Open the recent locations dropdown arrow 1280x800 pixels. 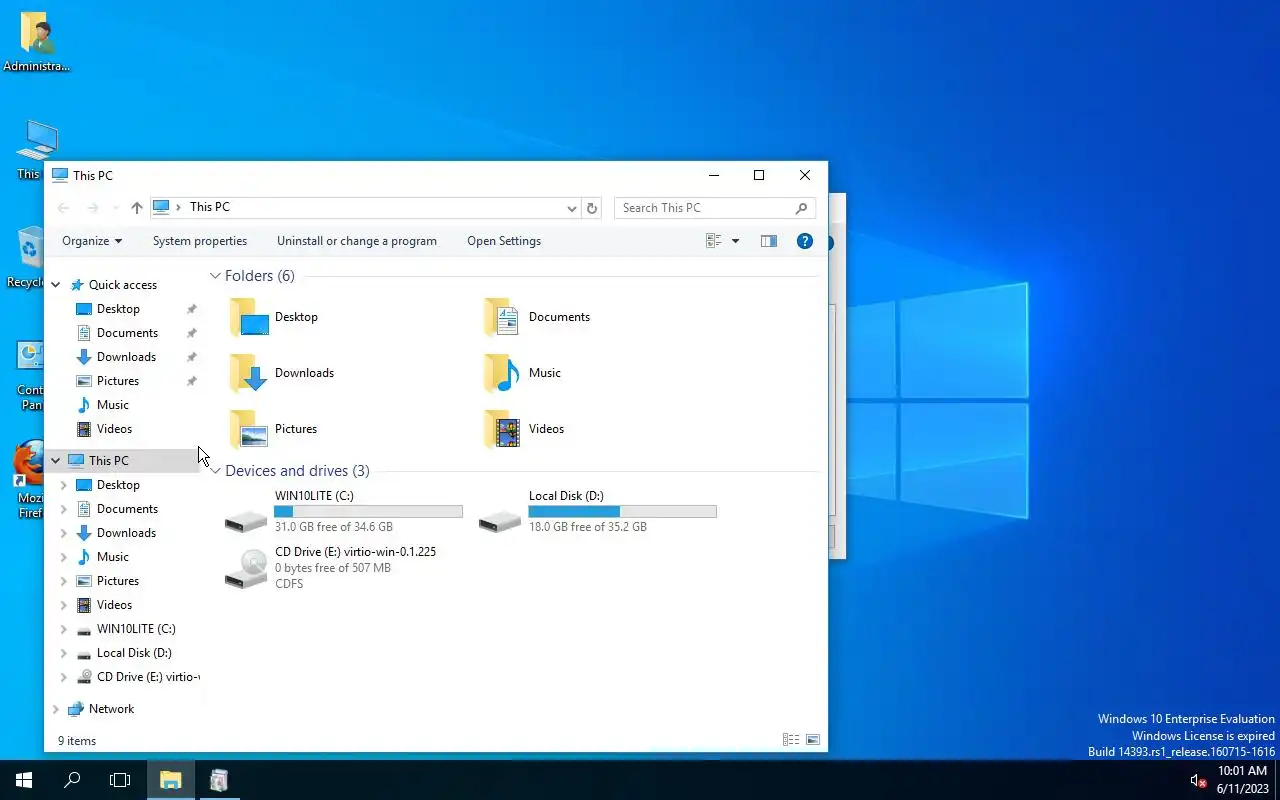[x=115, y=208]
